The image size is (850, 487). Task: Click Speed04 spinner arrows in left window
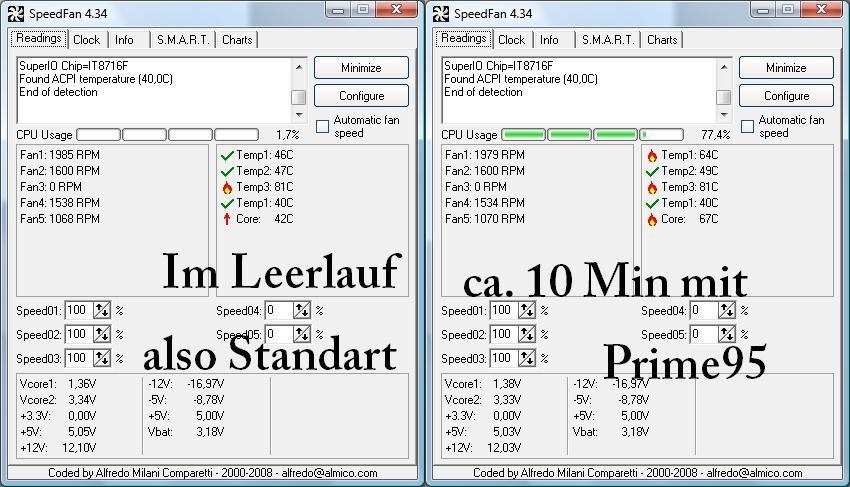[x=301, y=310]
